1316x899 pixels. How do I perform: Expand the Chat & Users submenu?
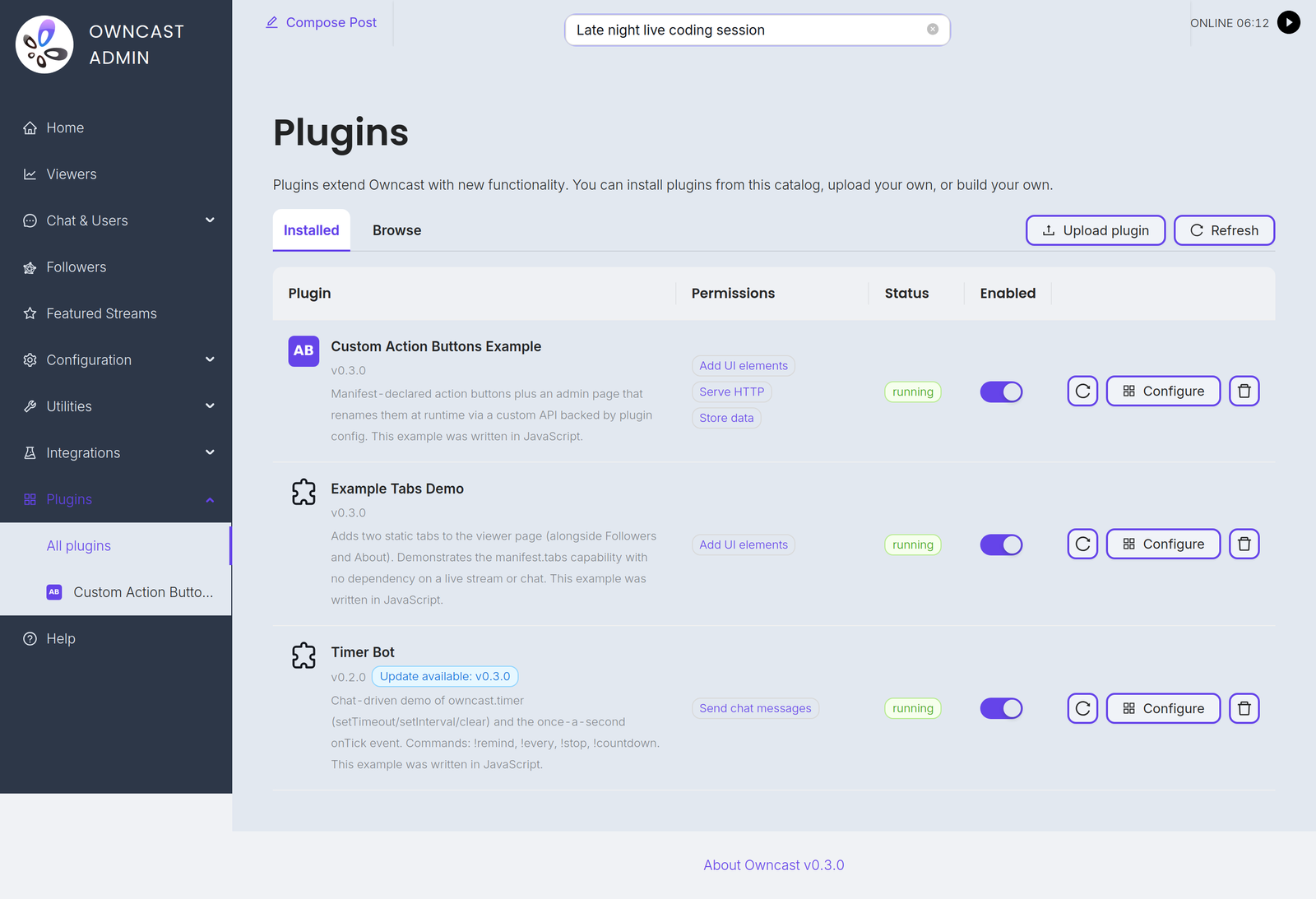(210, 220)
